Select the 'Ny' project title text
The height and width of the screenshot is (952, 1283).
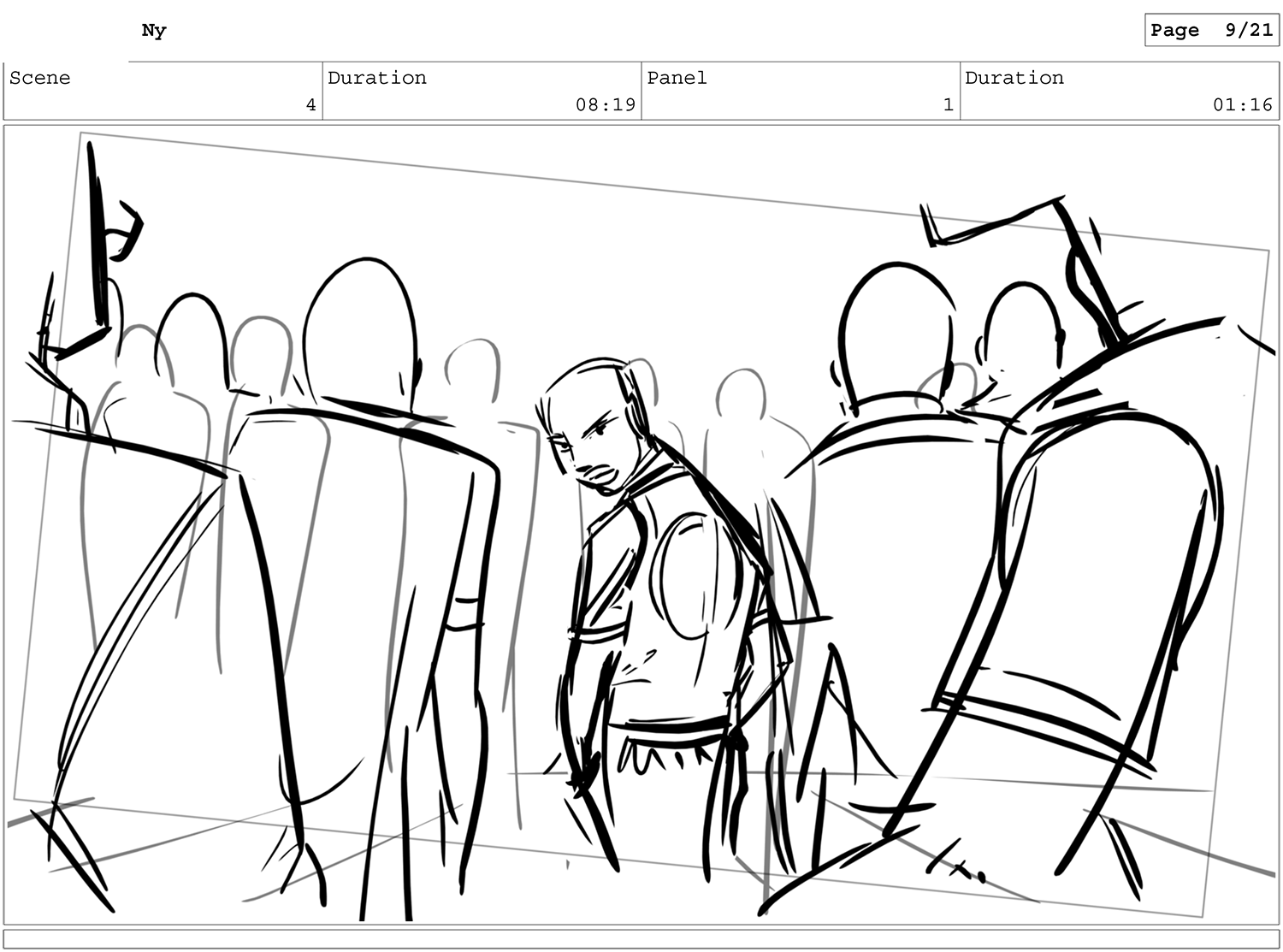[154, 31]
